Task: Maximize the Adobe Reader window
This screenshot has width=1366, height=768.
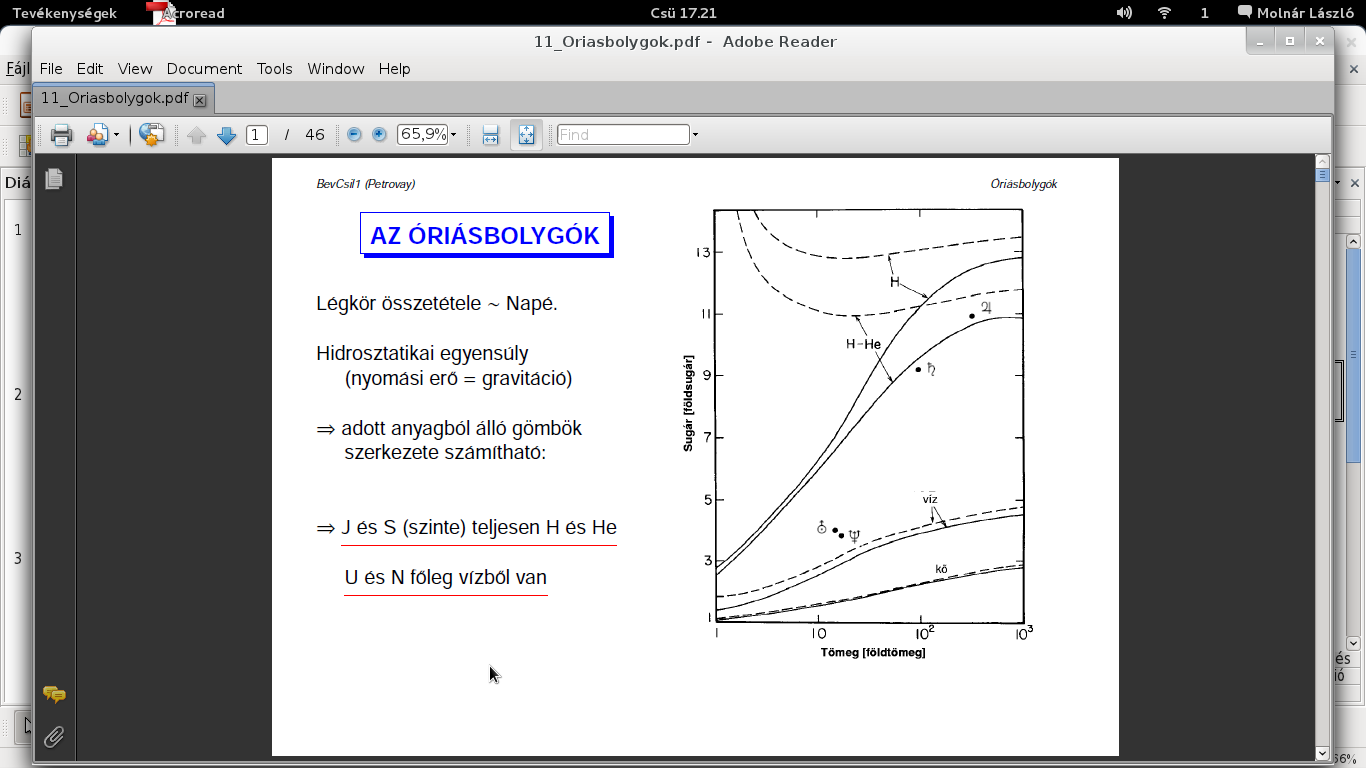Action: tap(1290, 41)
